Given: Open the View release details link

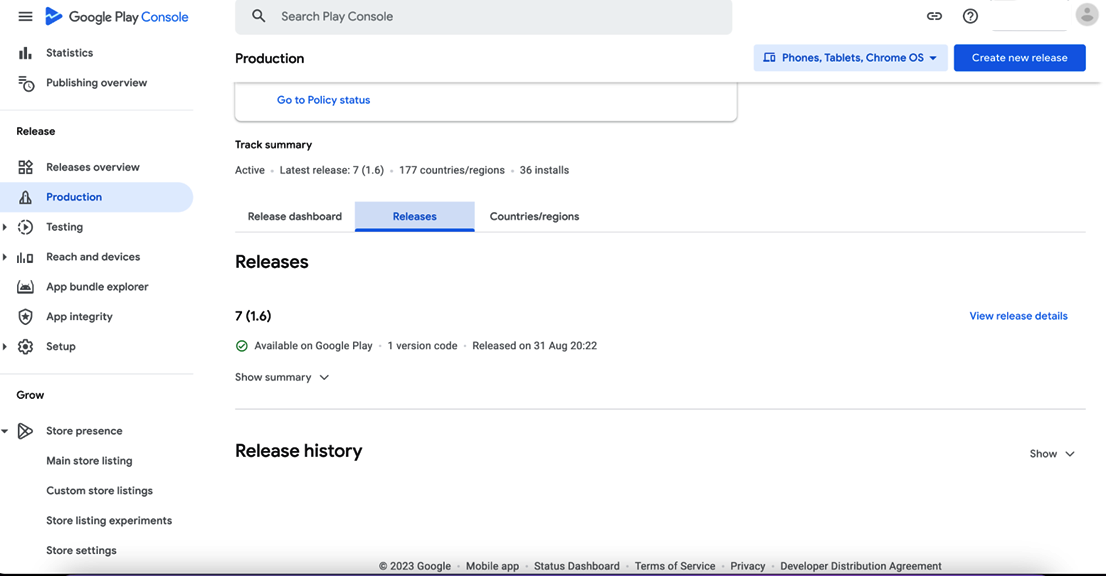Looking at the screenshot, I should coord(1018,316).
